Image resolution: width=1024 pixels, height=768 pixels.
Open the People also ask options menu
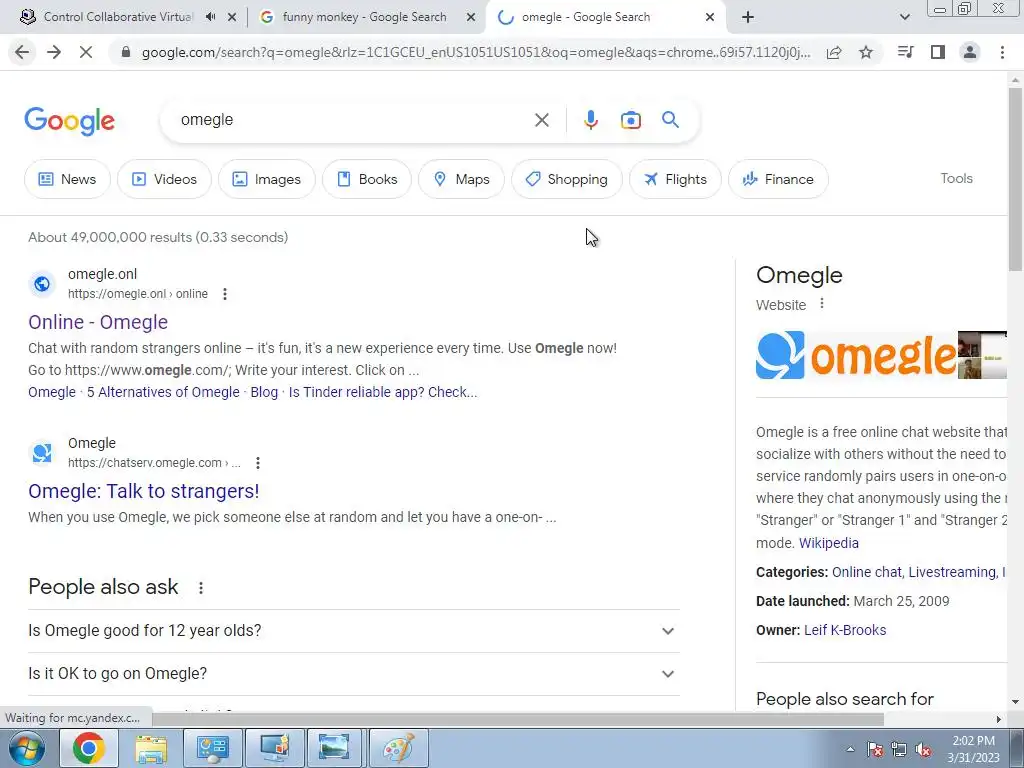pyautogui.click(x=201, y=588)
